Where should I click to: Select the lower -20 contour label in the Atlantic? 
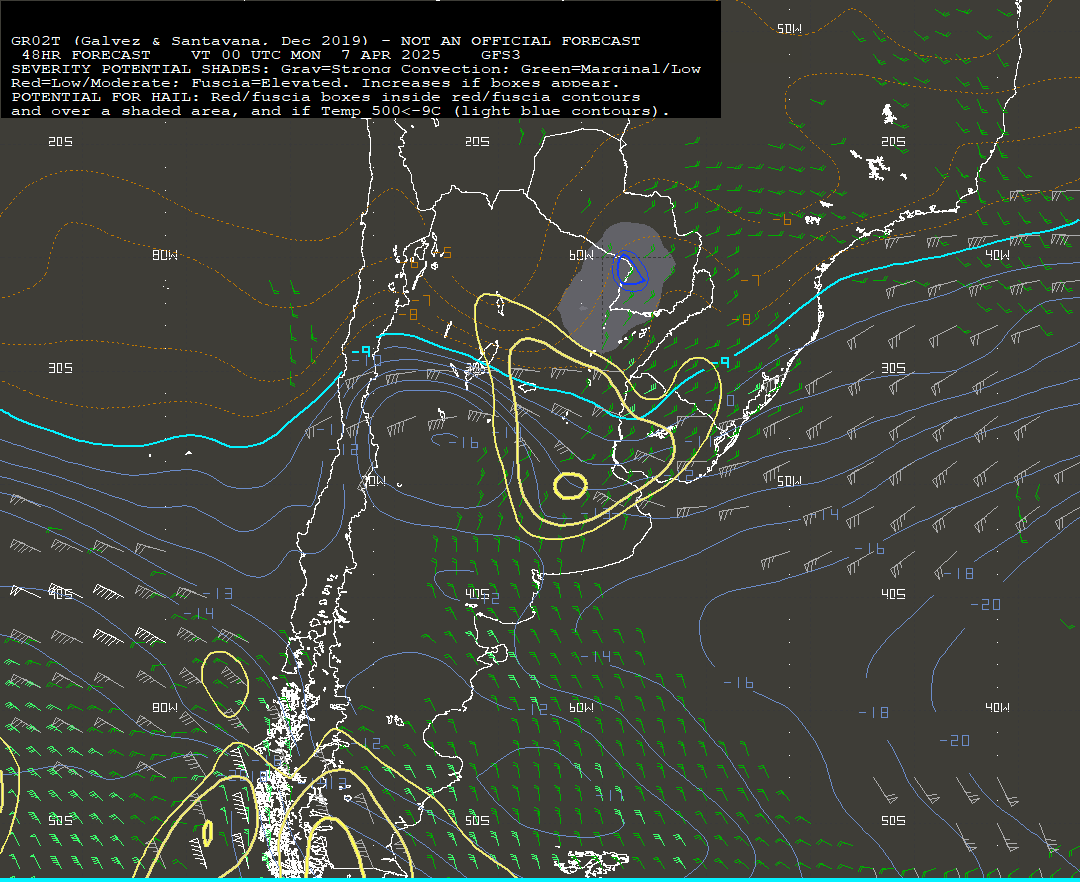[x=955, y=740]
